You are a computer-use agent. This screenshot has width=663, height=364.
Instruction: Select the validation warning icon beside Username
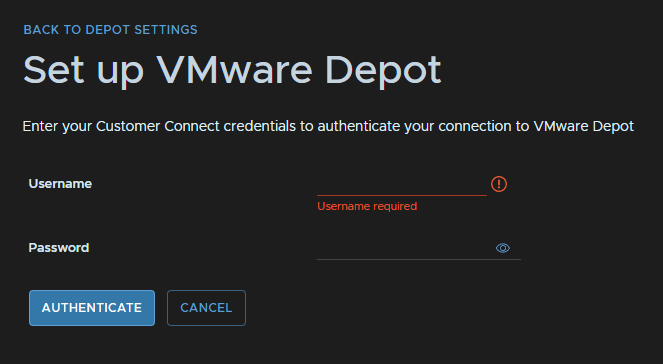pyautogui.click(x=499, y=184)
